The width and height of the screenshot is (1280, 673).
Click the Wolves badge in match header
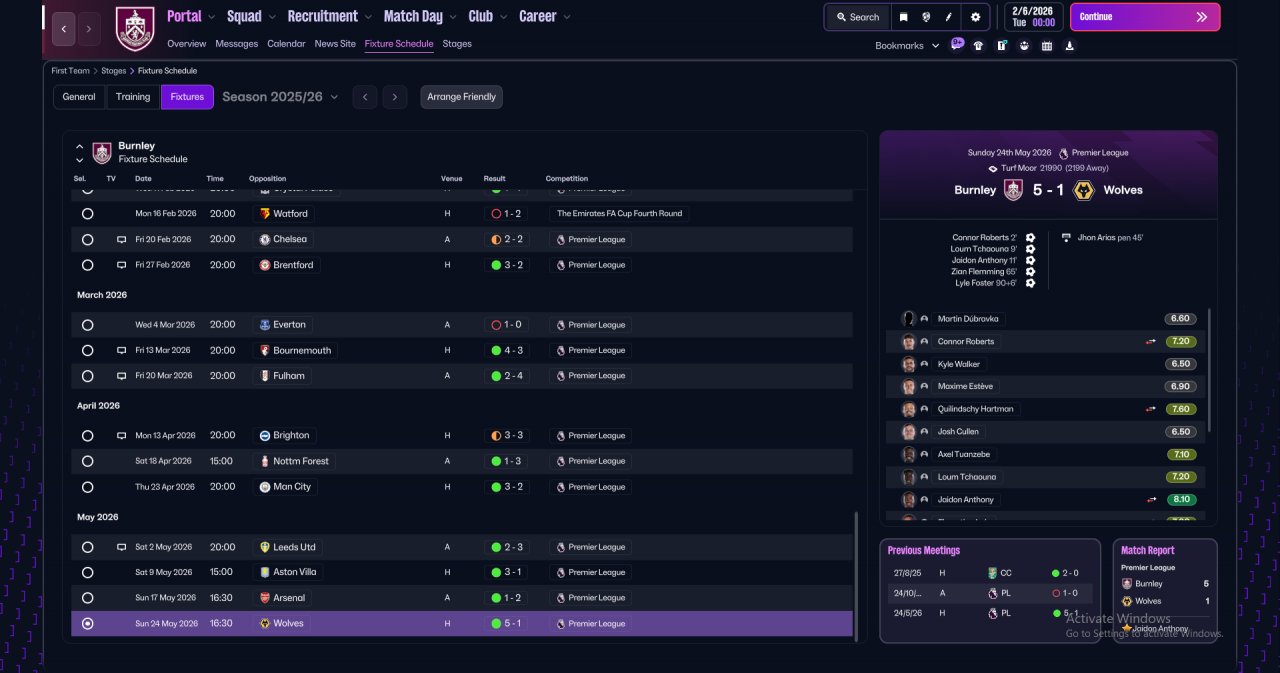(1083, 190)
